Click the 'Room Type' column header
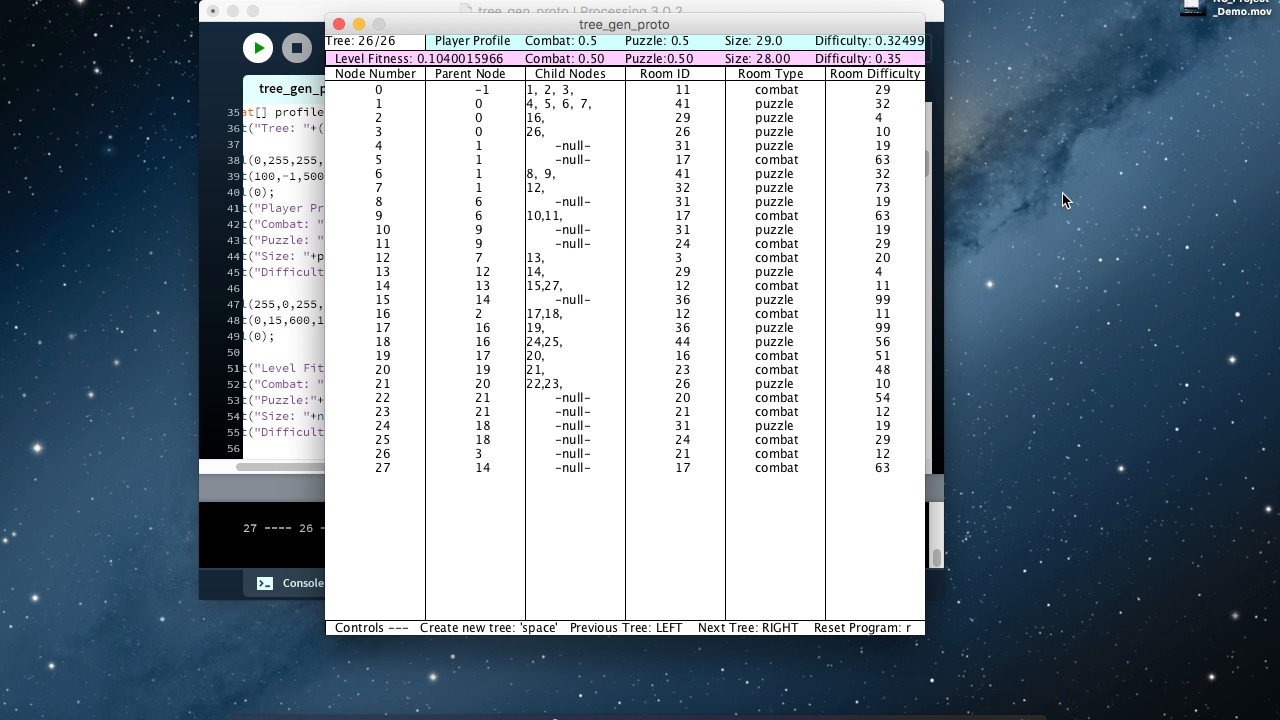The width and height of the screenshot is (1280, 720). pyautogui.click(x=771, y=74)
